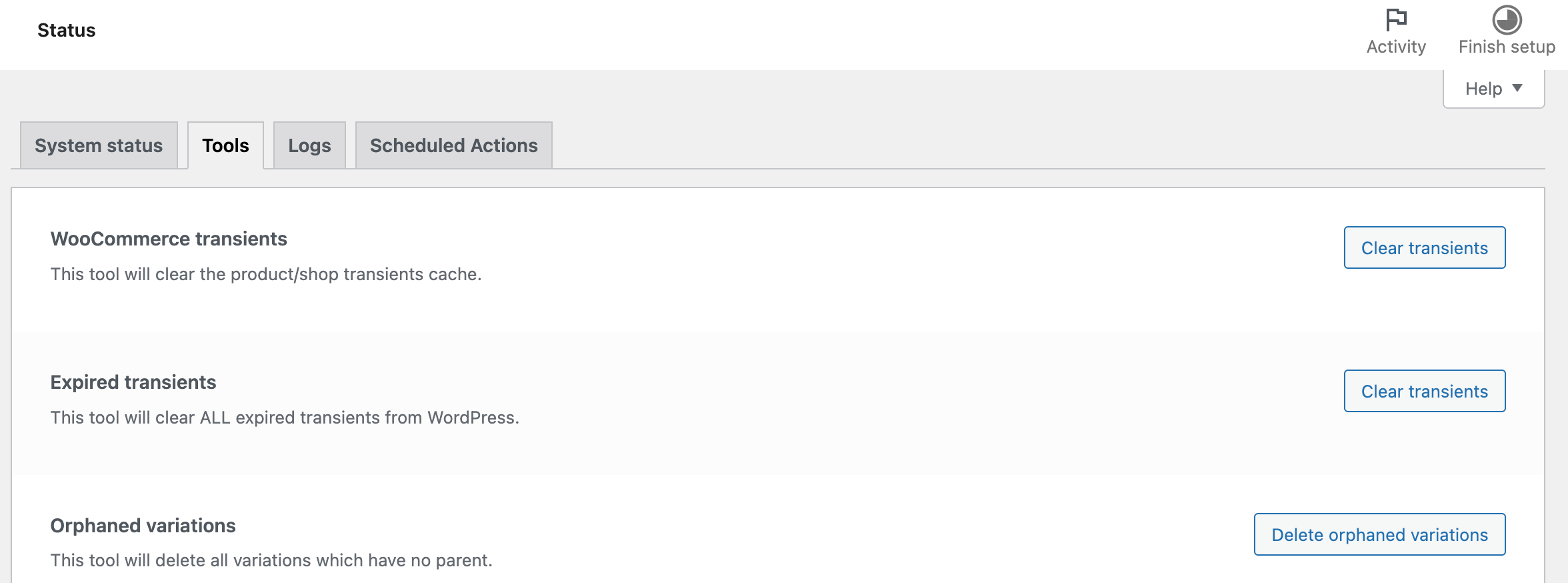
Task: Switch to the Scheduled Actions tab
Action: pos(453,145)
